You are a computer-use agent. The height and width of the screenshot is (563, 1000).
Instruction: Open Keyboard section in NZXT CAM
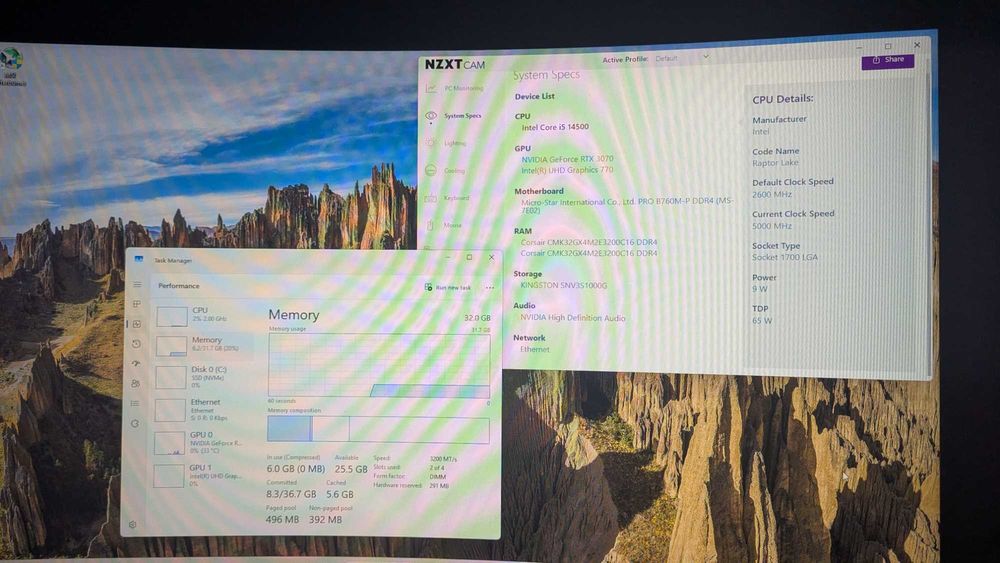[x=448, y=198]
